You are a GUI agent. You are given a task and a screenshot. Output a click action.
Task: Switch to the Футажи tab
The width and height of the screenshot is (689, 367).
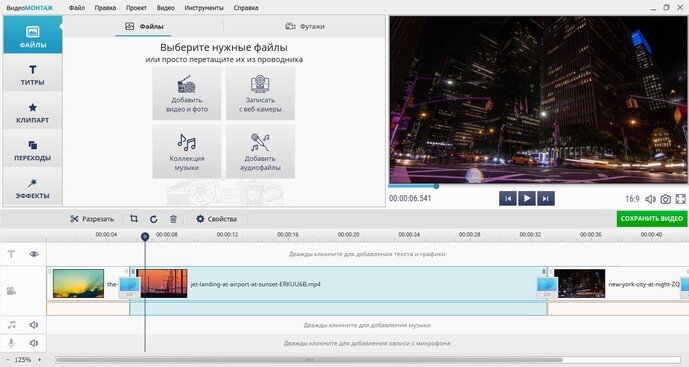[x=305, y=26]
